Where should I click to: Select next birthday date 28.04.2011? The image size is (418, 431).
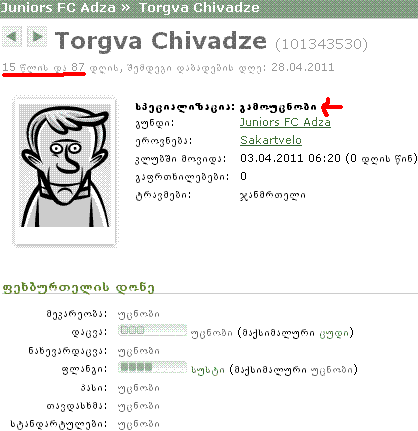pyautogui.click(x=302, y=67)
